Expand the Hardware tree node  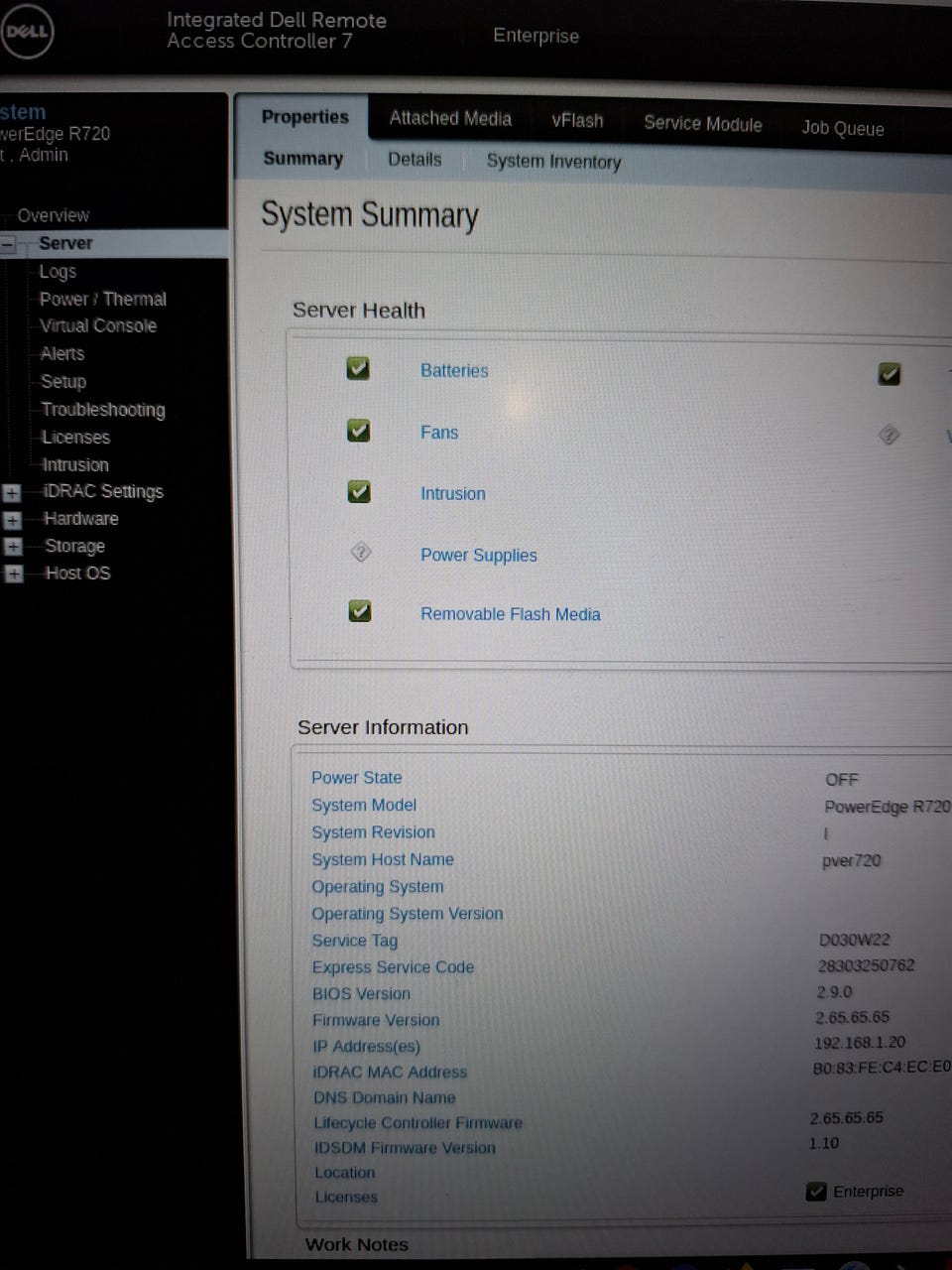coord(12,520)
